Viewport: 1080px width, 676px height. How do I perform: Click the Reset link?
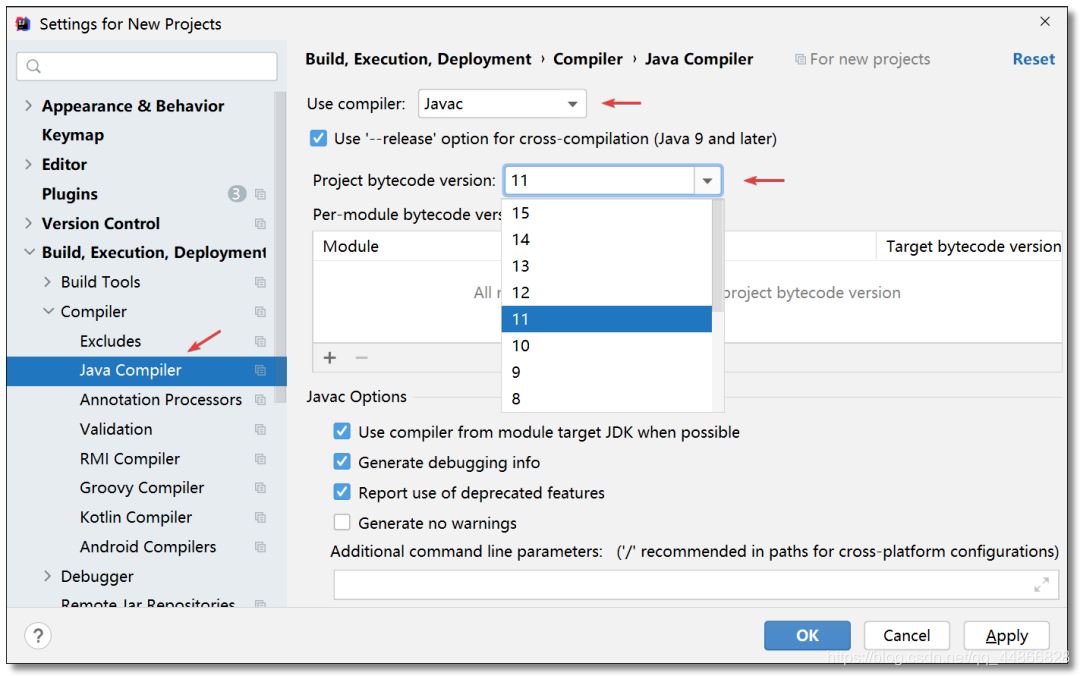pos(1033,59)
